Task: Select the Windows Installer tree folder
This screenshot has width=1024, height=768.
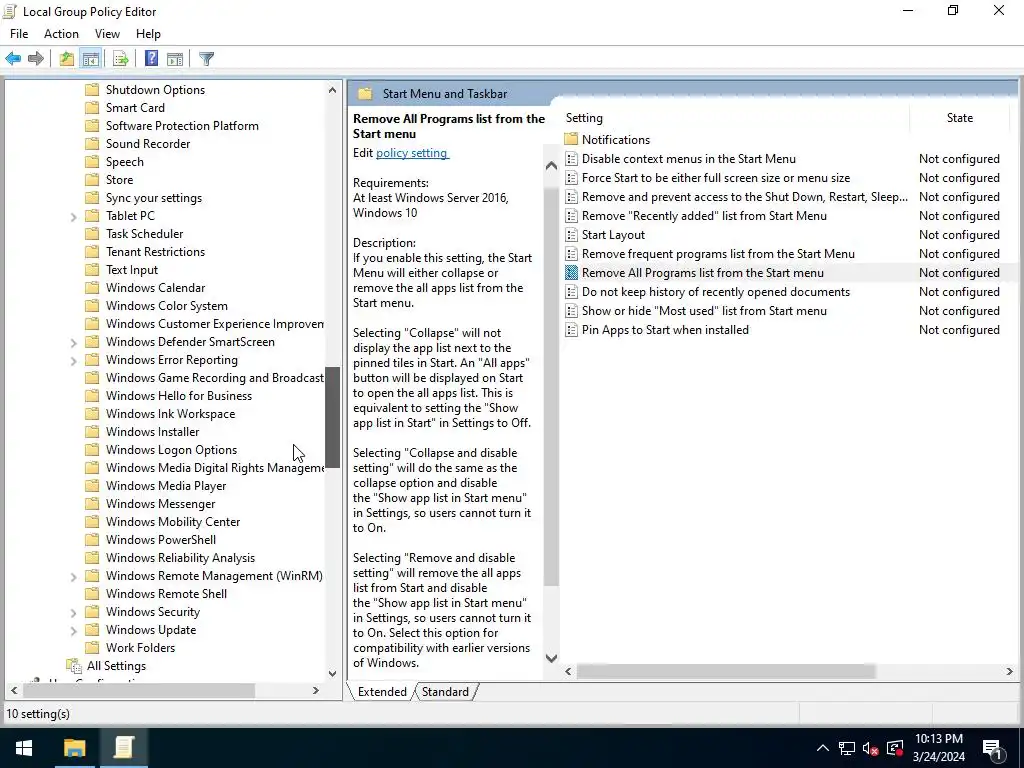Action: pos(152,432)
